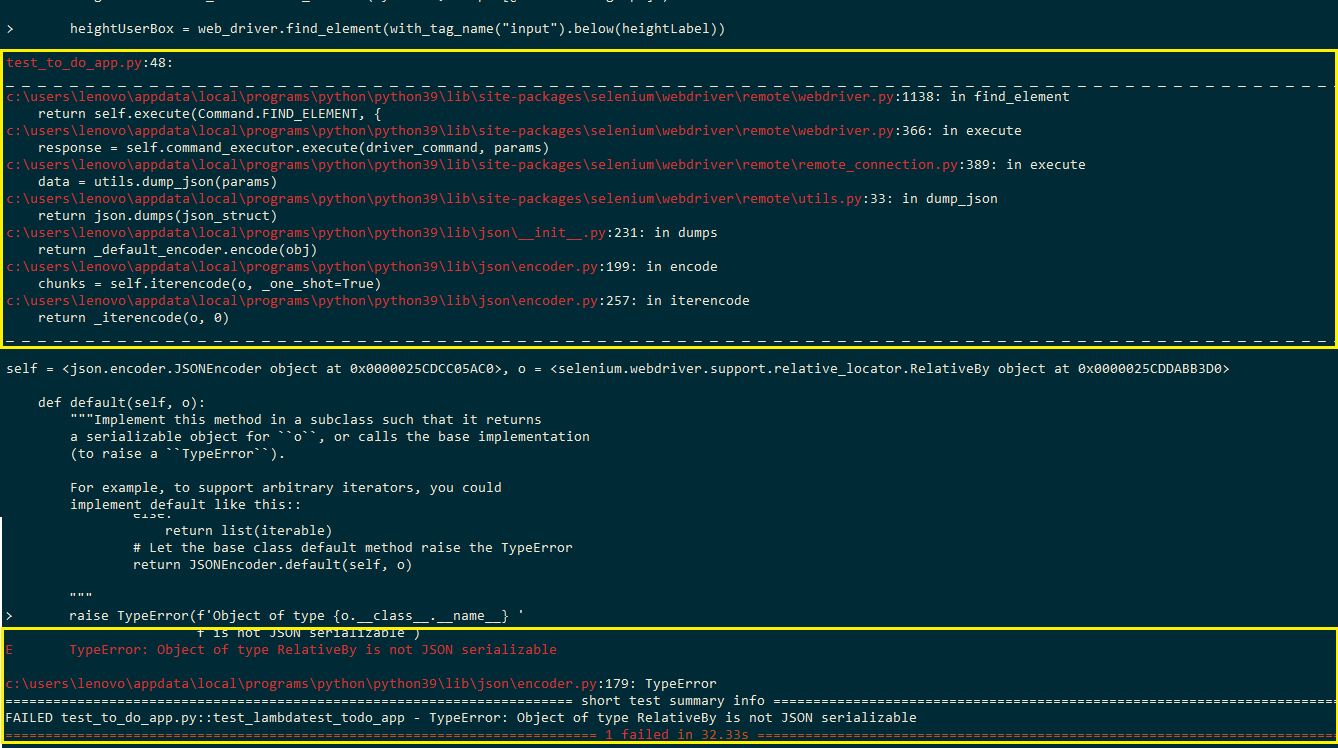
Task: Click the remote_connection.py:389 in execute path
Action: coord(545,165)
